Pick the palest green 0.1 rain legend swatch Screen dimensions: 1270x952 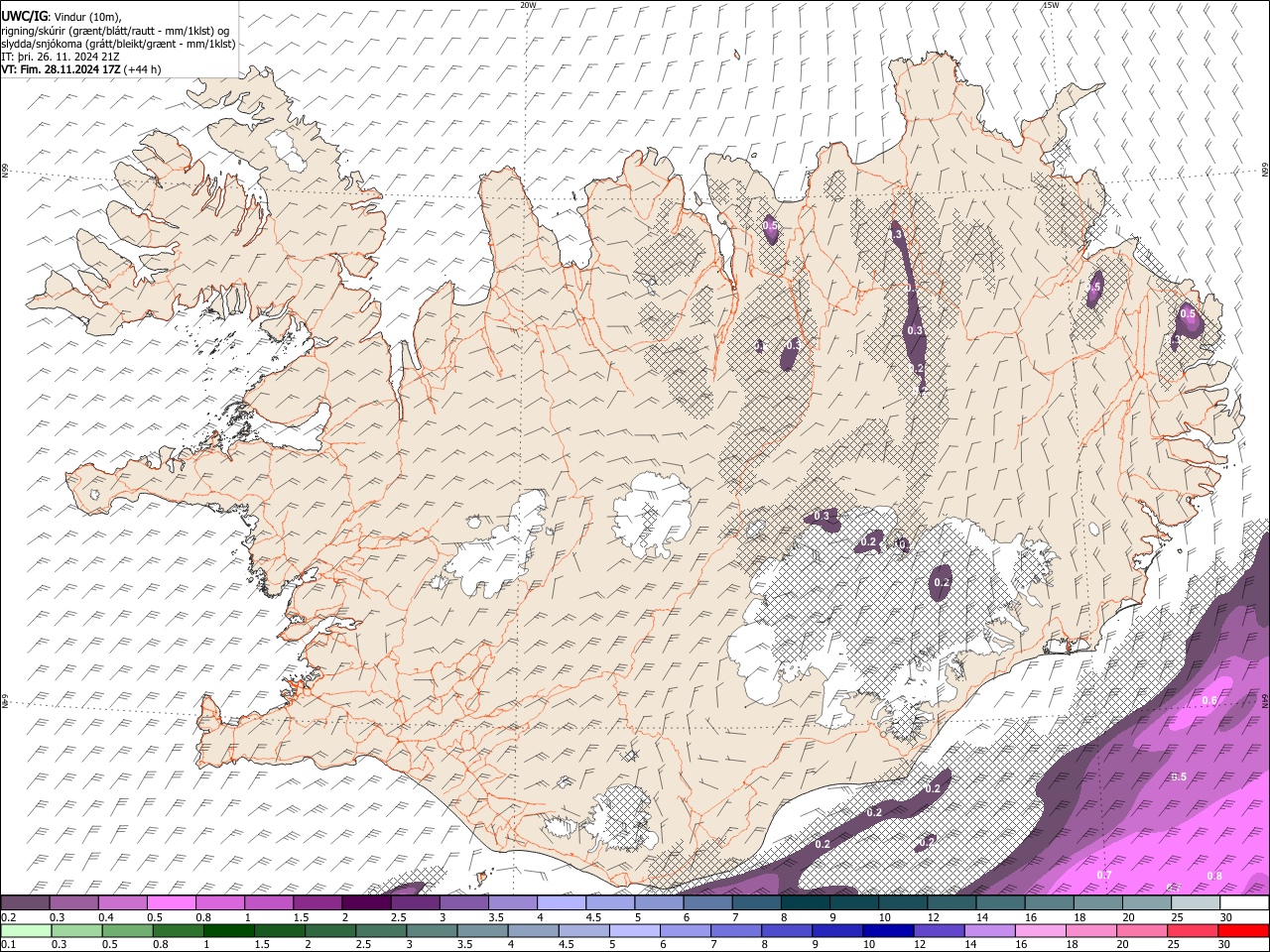point(26,930)
